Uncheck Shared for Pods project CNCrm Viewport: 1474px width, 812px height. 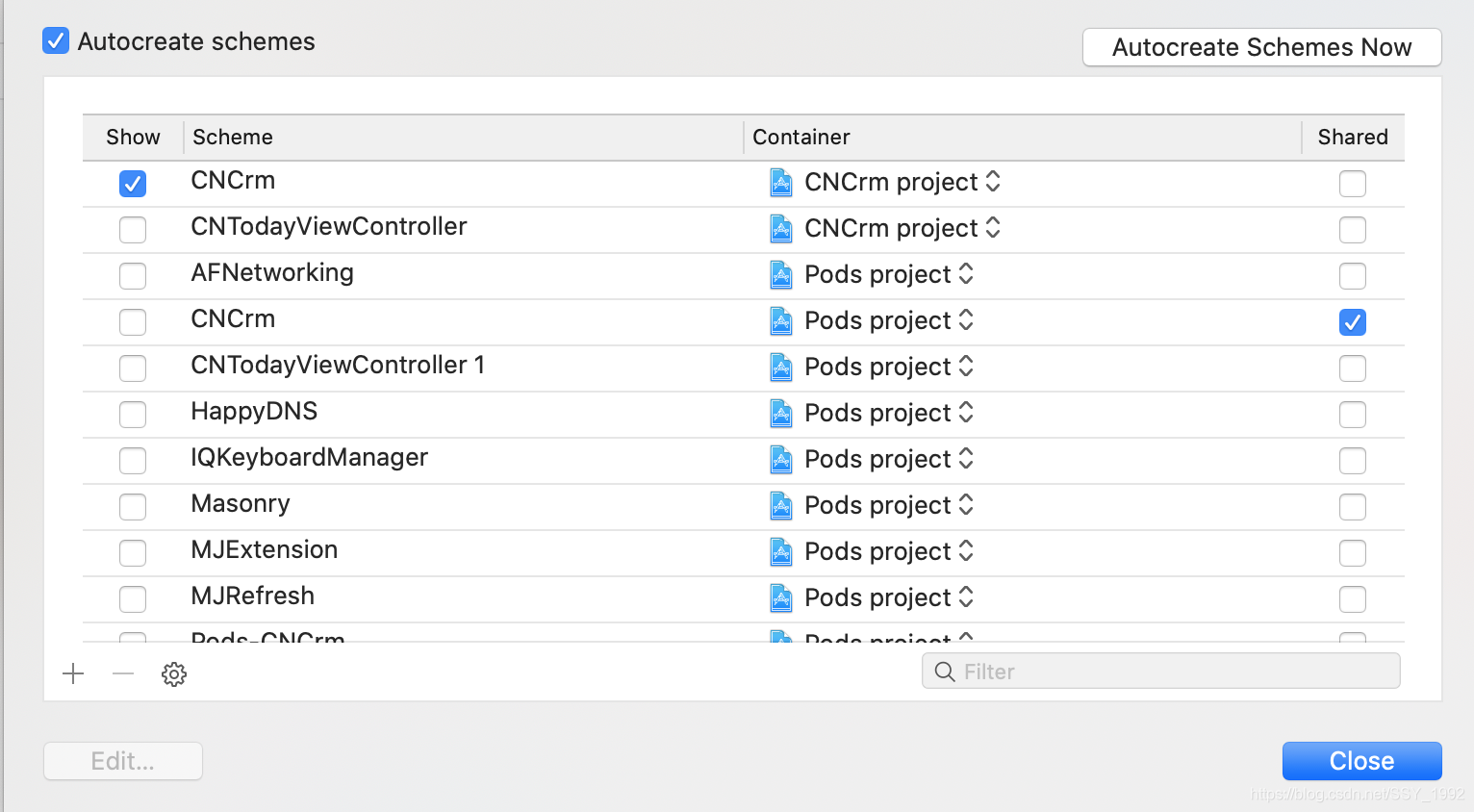point(1353,322)
